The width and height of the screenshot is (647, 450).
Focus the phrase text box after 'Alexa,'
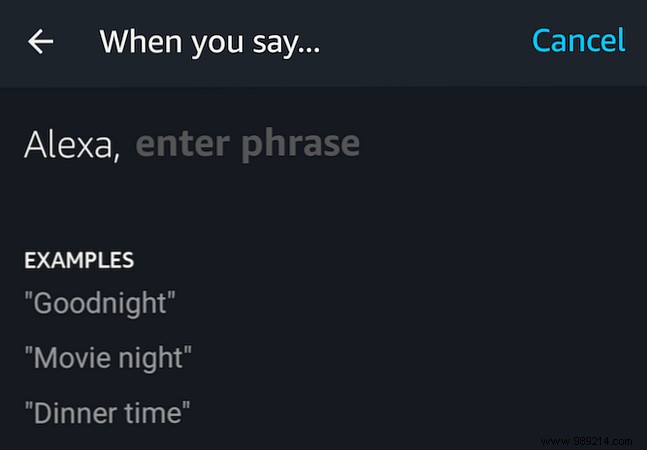(x=247, y=145)
